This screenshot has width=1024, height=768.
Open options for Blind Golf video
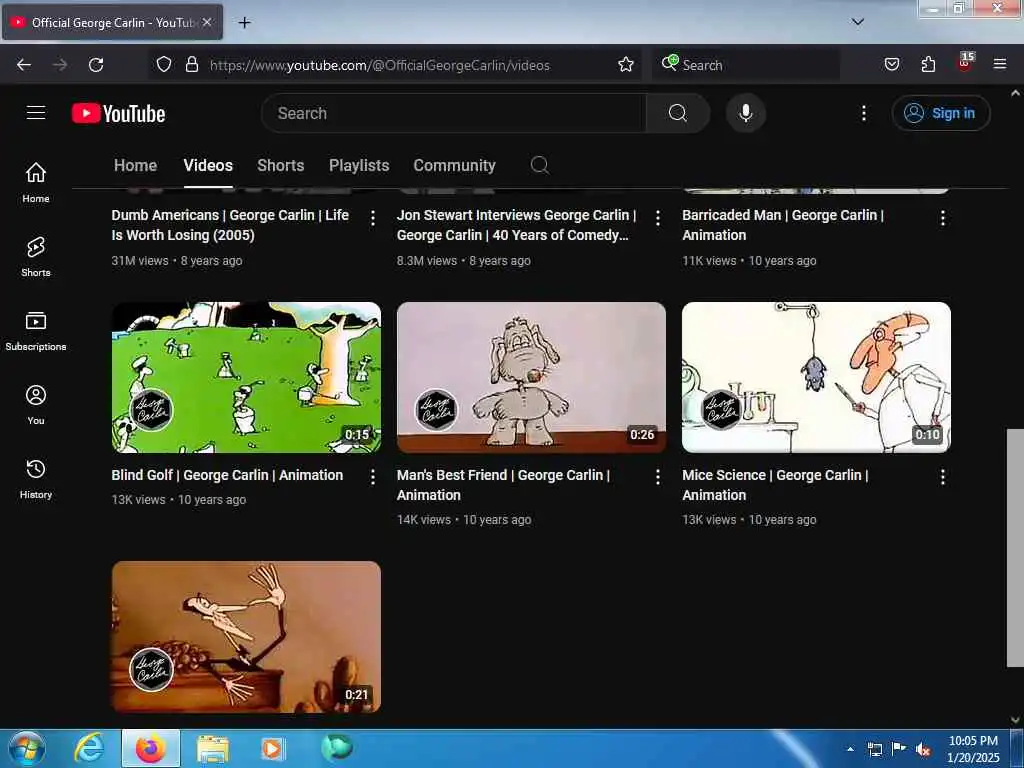pos(372,477)
